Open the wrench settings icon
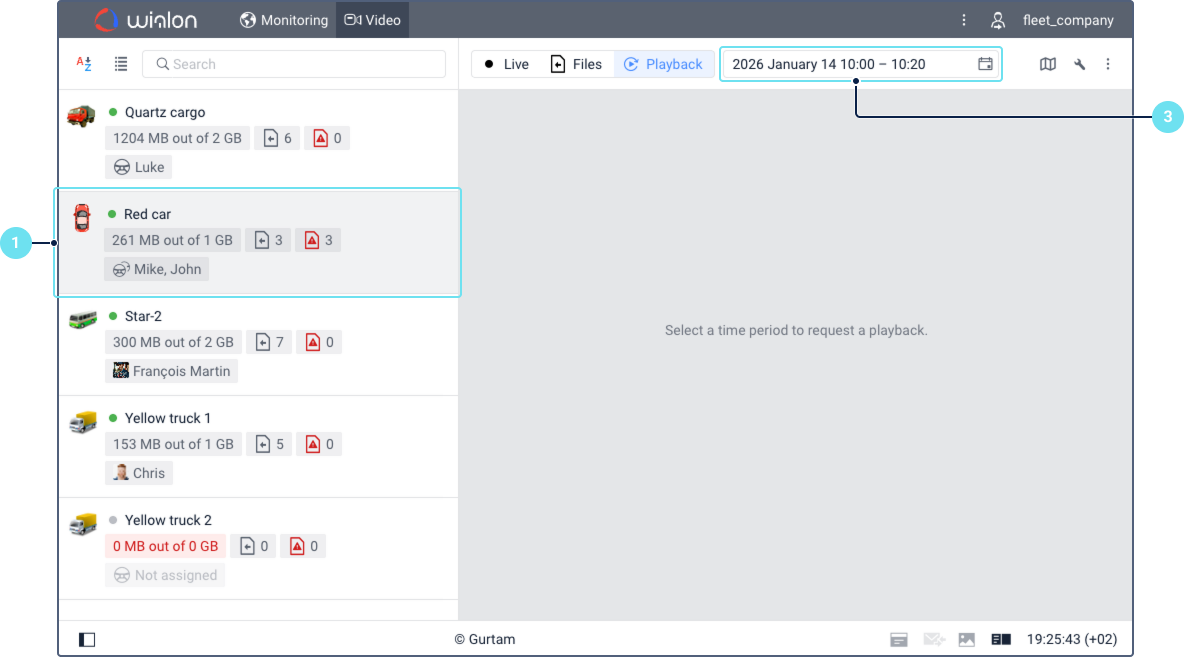1184x657 pixels. click(x=1079, y=64)
